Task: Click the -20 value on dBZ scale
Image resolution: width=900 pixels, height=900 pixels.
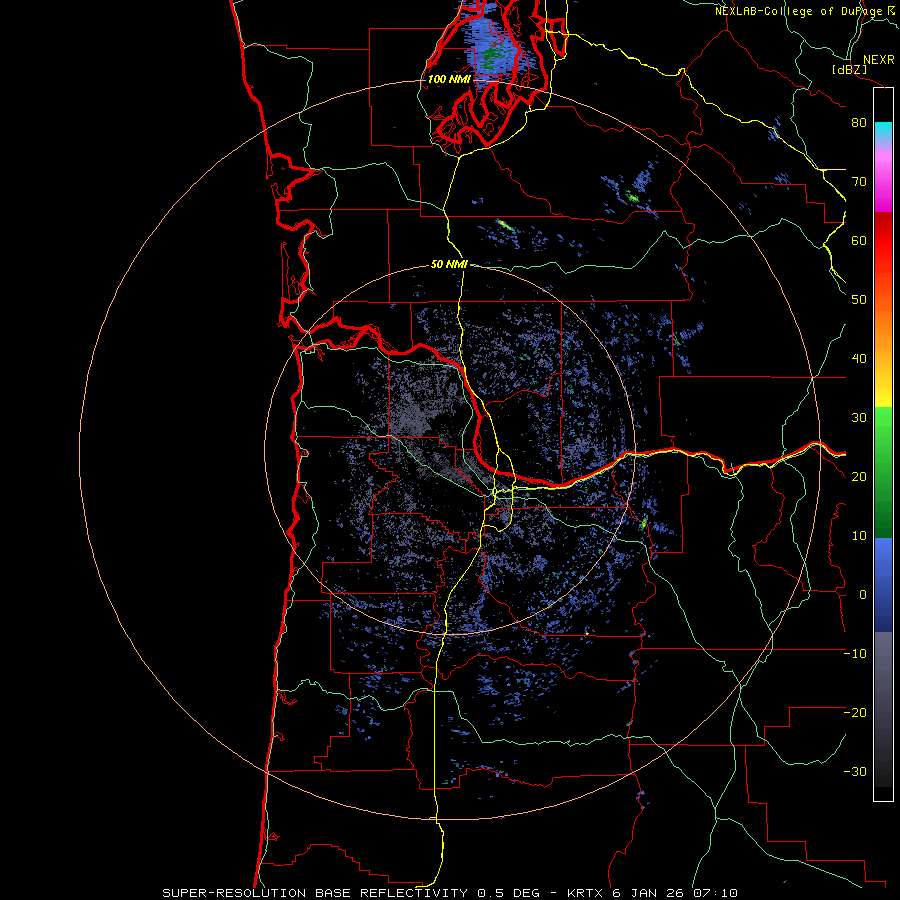Action: point(855,712)
